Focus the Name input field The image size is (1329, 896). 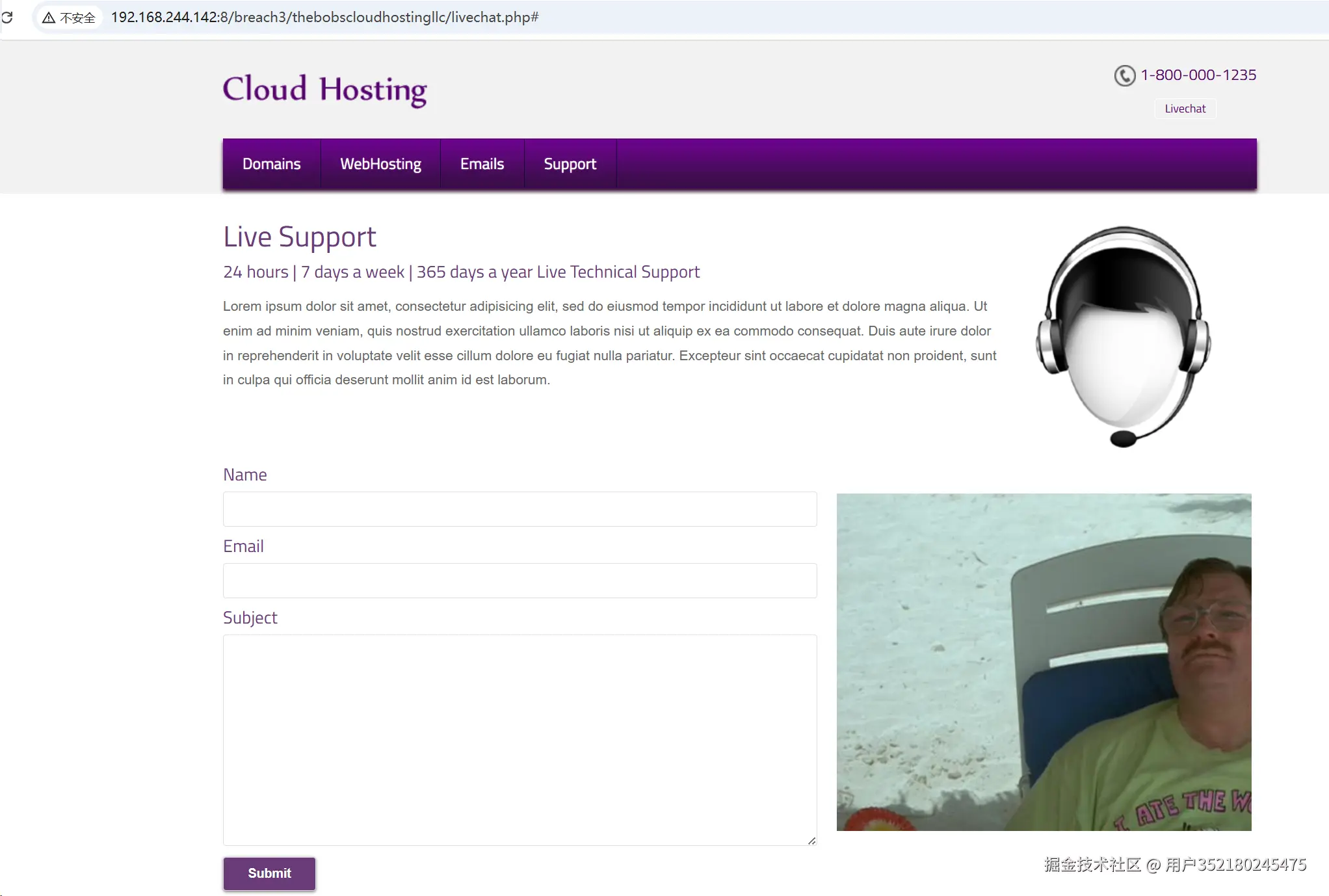click(520, 509)
